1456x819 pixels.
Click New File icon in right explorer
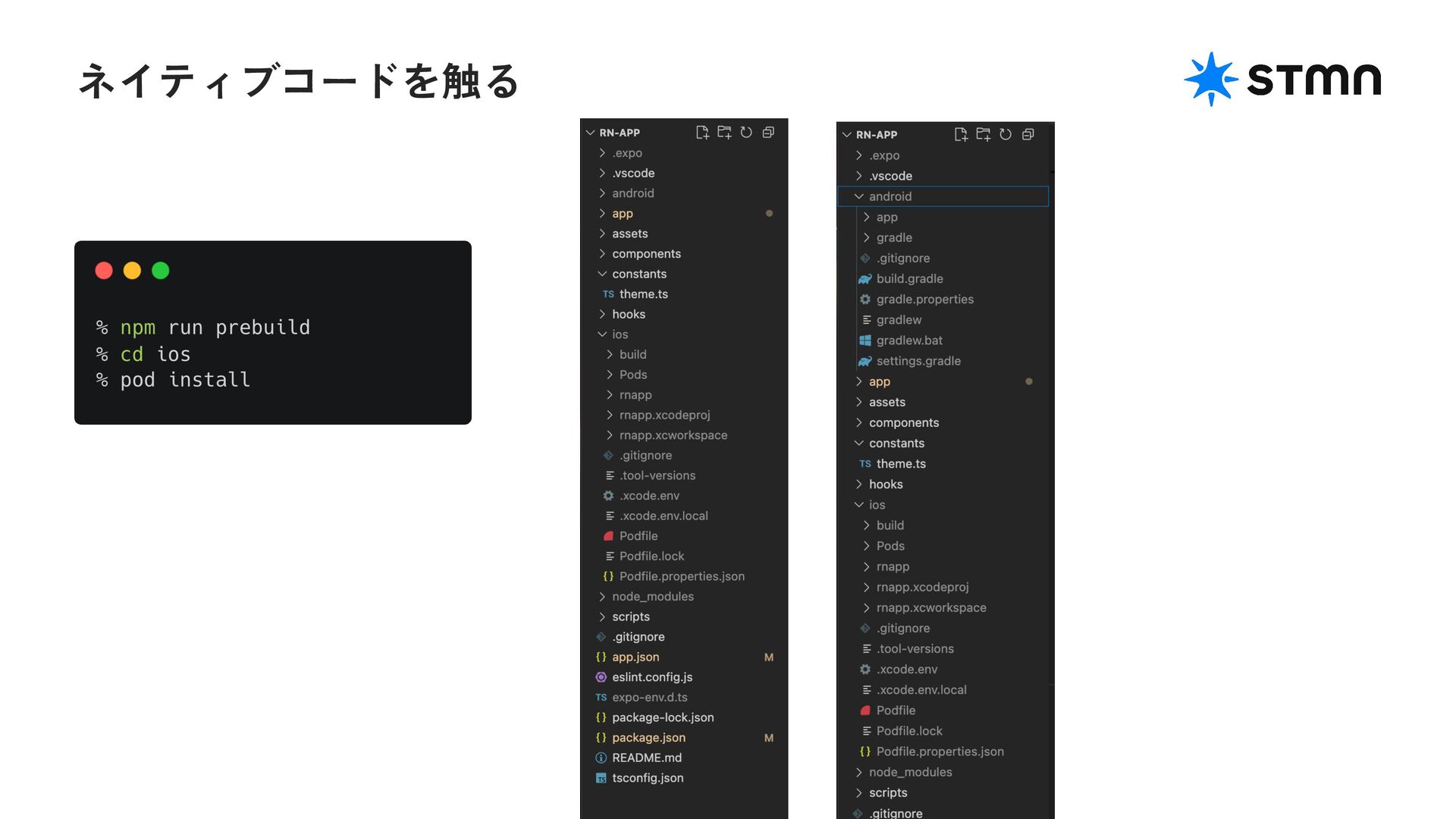(961, 135)
